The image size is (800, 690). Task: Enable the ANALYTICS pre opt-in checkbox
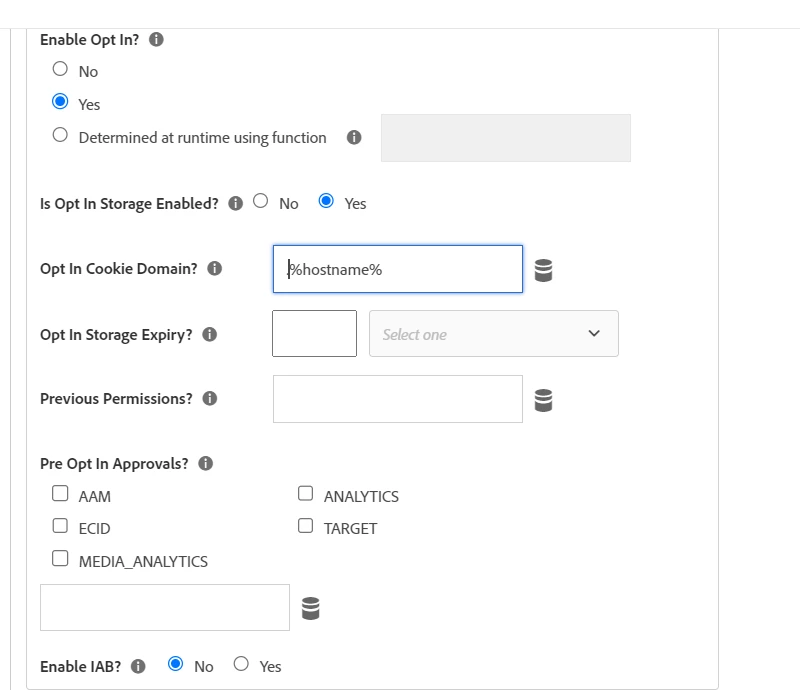point(306,494)
